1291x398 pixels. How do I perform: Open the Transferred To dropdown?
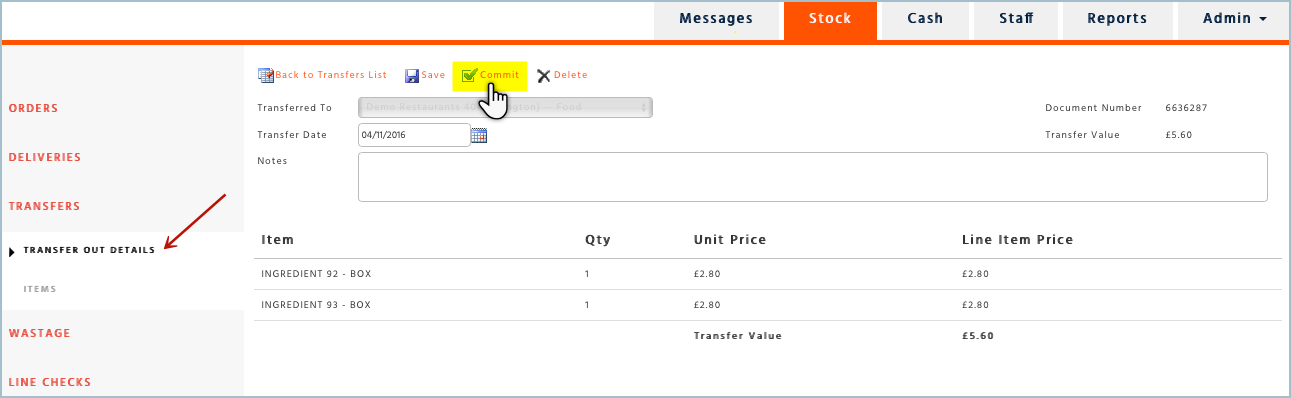click(x=505, y=107)
